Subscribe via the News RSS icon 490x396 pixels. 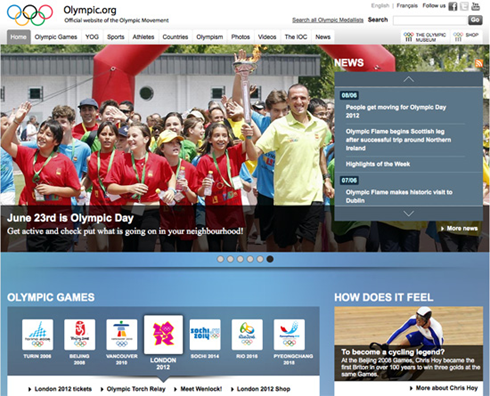479,63
